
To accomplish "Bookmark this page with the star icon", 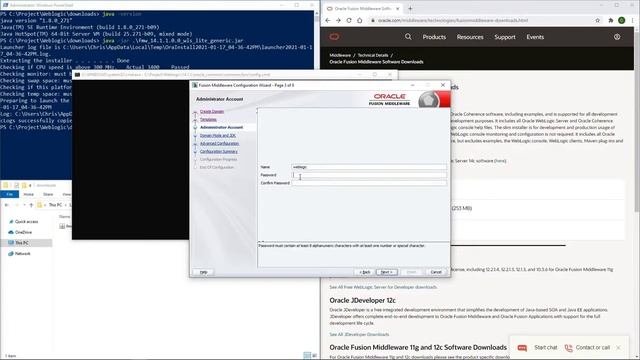I will (x=598, y=20).
